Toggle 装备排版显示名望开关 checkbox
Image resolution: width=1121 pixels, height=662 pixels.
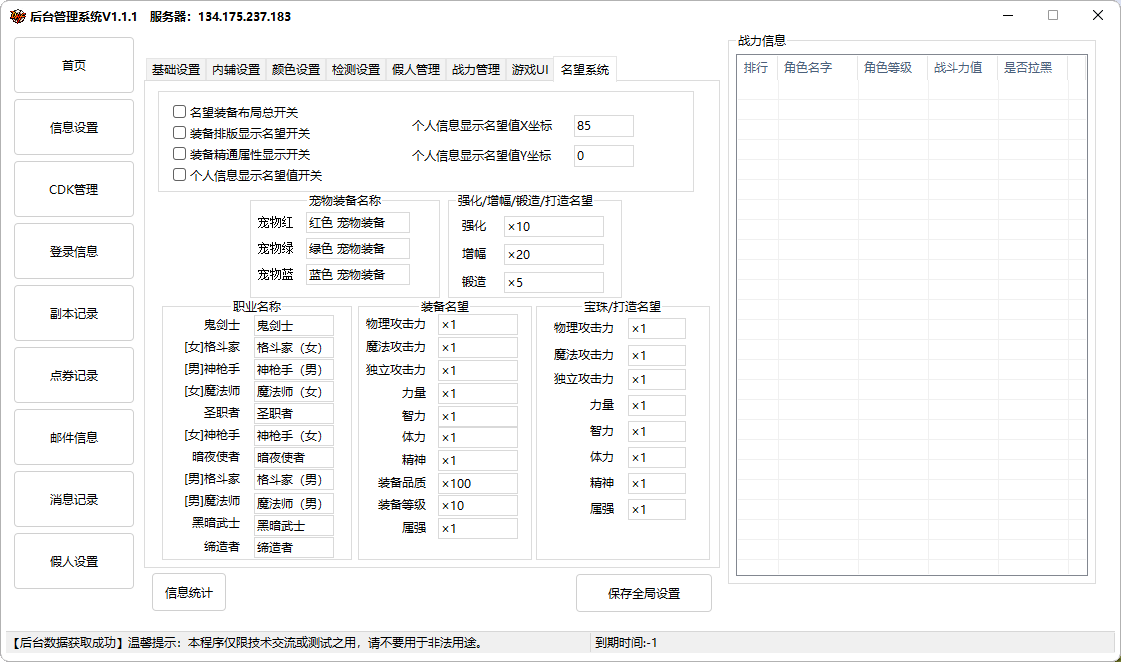tap(180, 133)
